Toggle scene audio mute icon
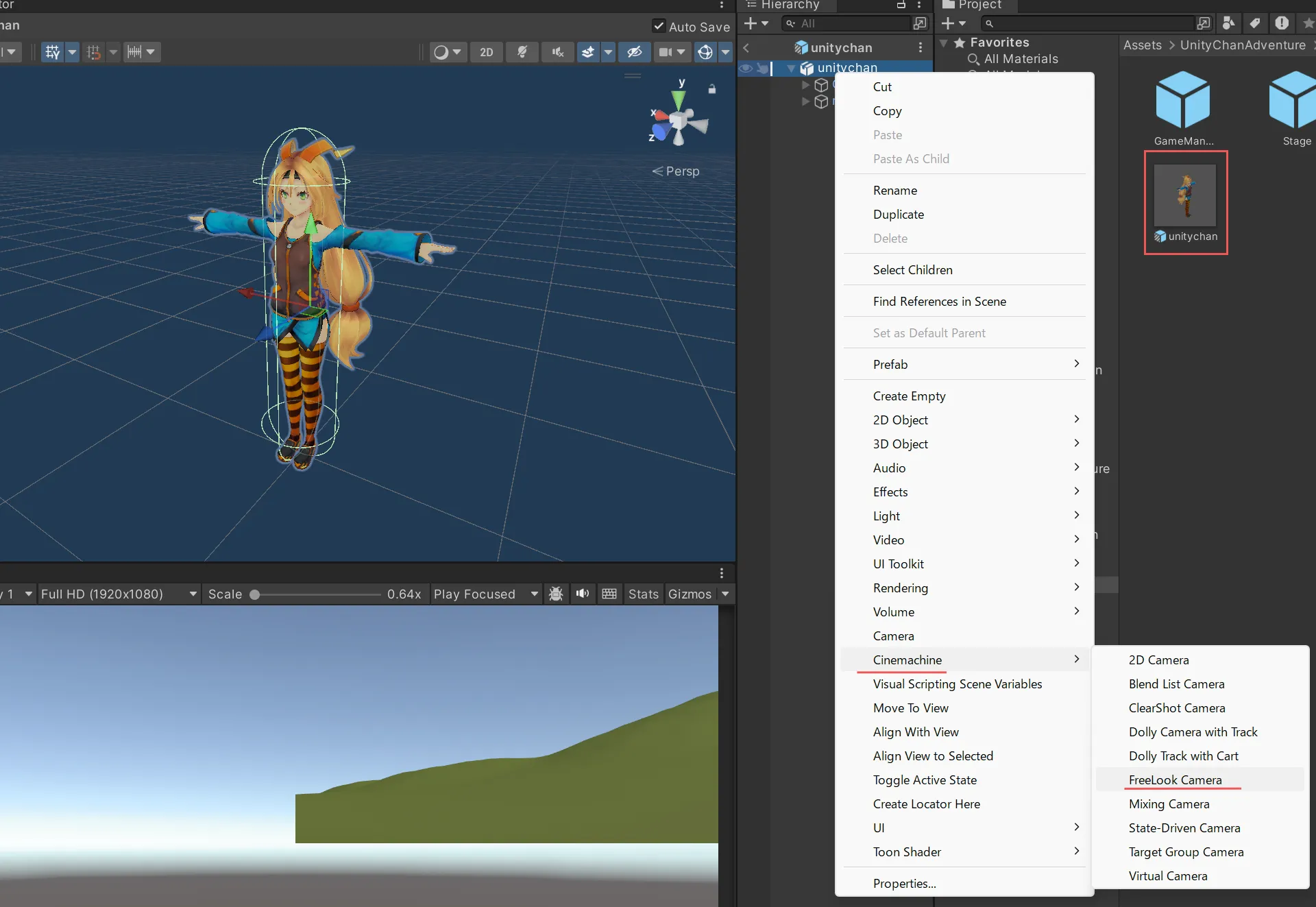 pos(558,52)
